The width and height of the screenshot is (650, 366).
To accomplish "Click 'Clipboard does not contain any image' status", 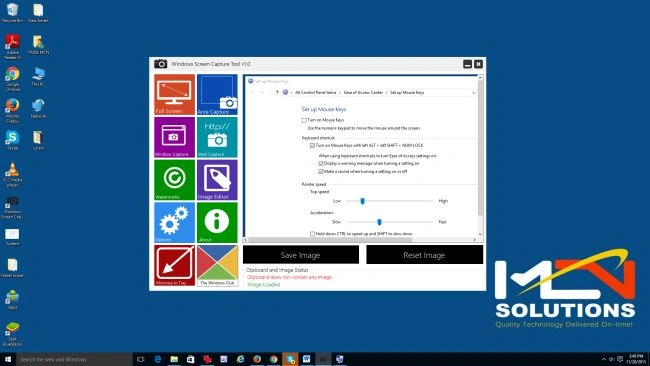I will (x=289, y=277).
